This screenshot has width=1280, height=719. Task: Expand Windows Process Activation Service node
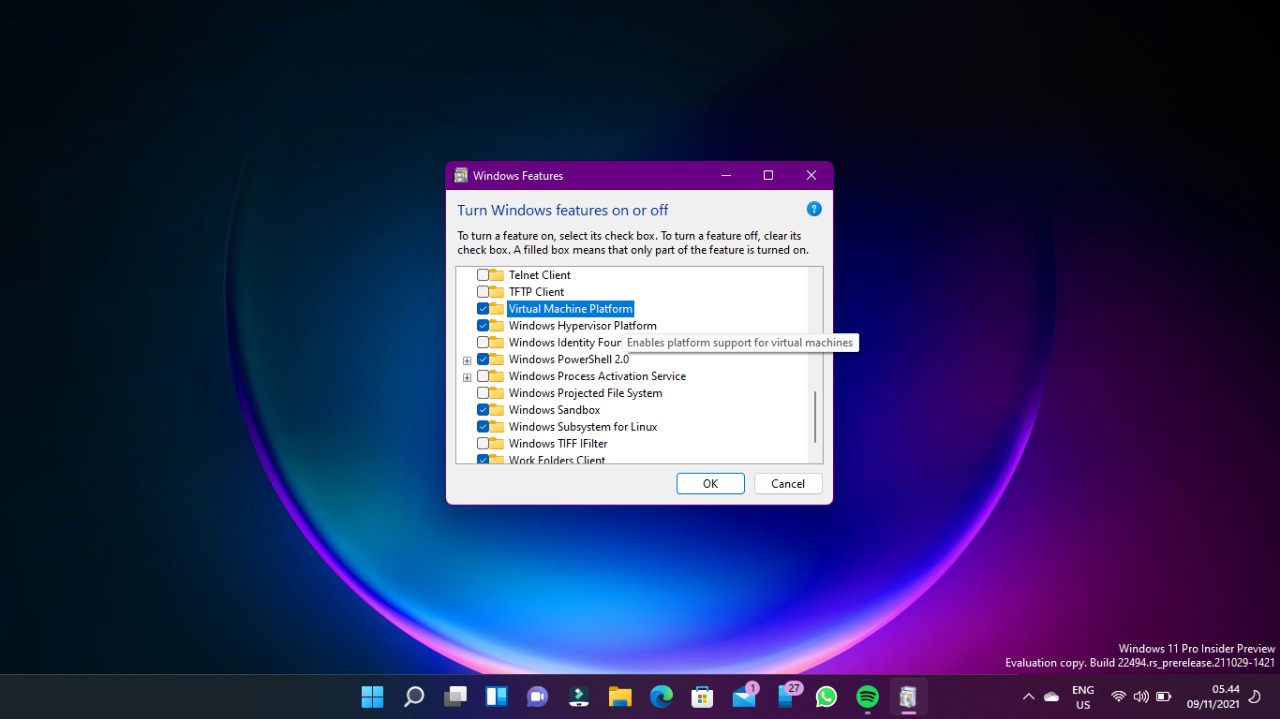point(467,377)
